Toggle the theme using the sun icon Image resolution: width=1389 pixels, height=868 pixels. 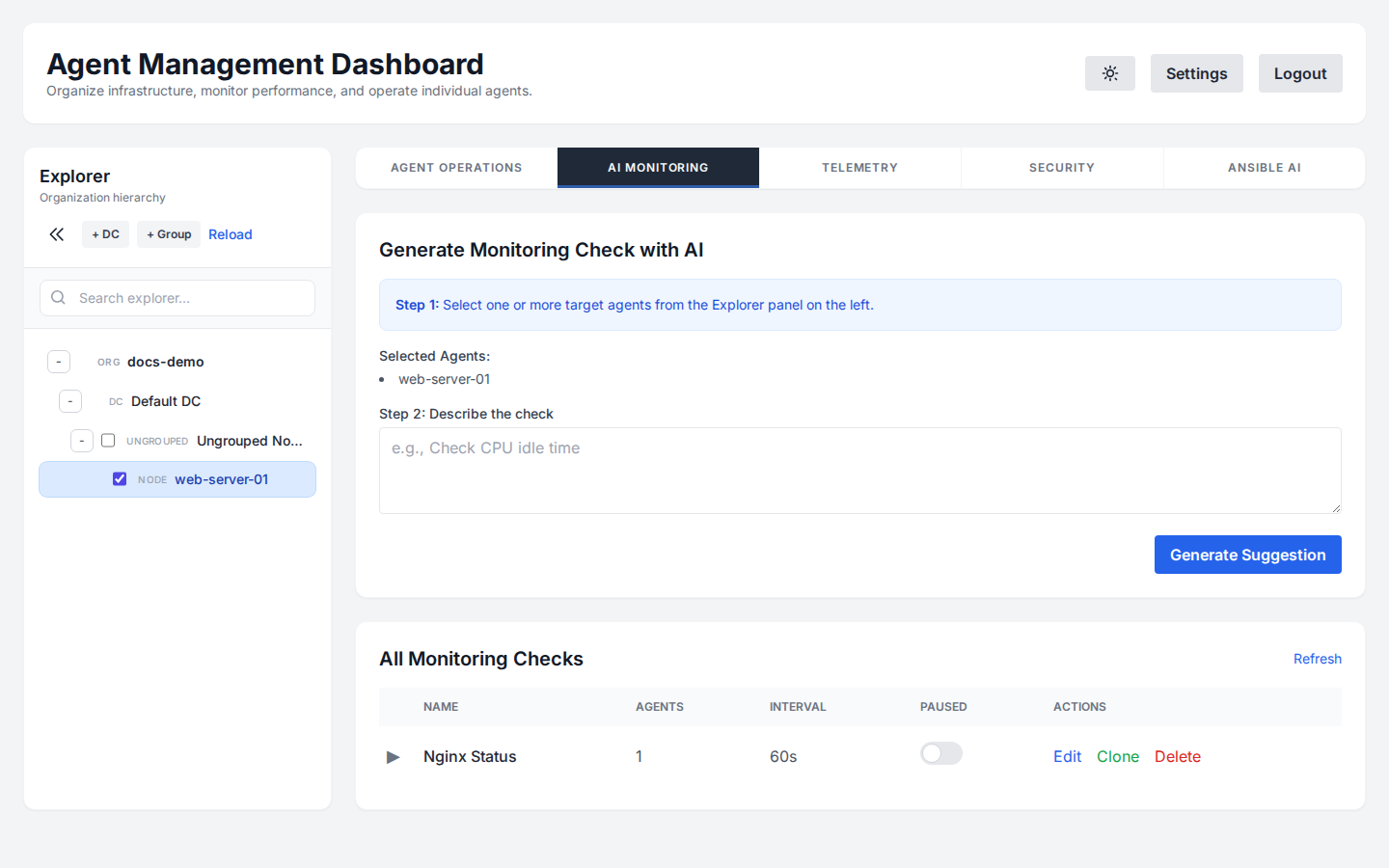pos(1109,73)
